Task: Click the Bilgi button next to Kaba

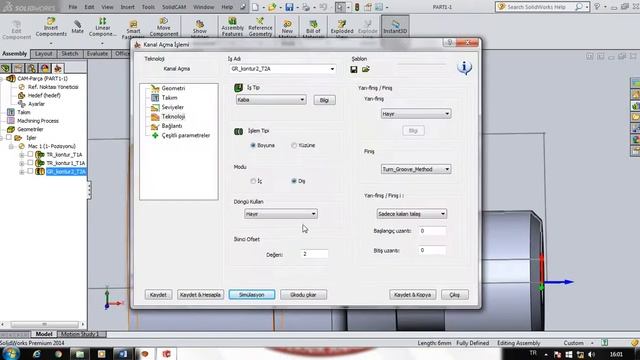Action: pyautogui.click(x=324, y=100)
